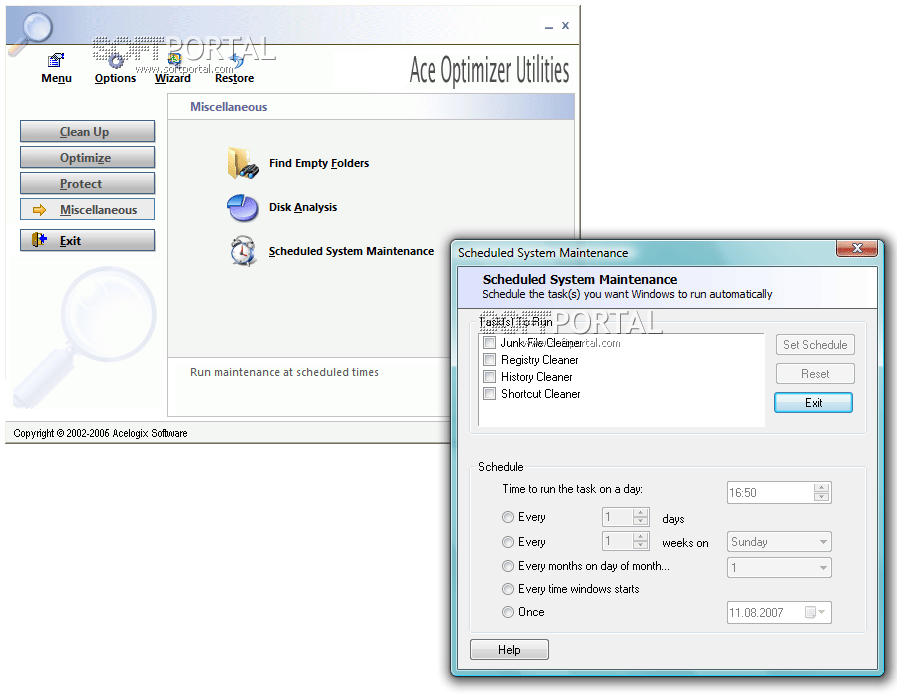Open the Menu toolbar icon
Screen dimensions: 897x697
pyautogui.click(x=56, y=60)
